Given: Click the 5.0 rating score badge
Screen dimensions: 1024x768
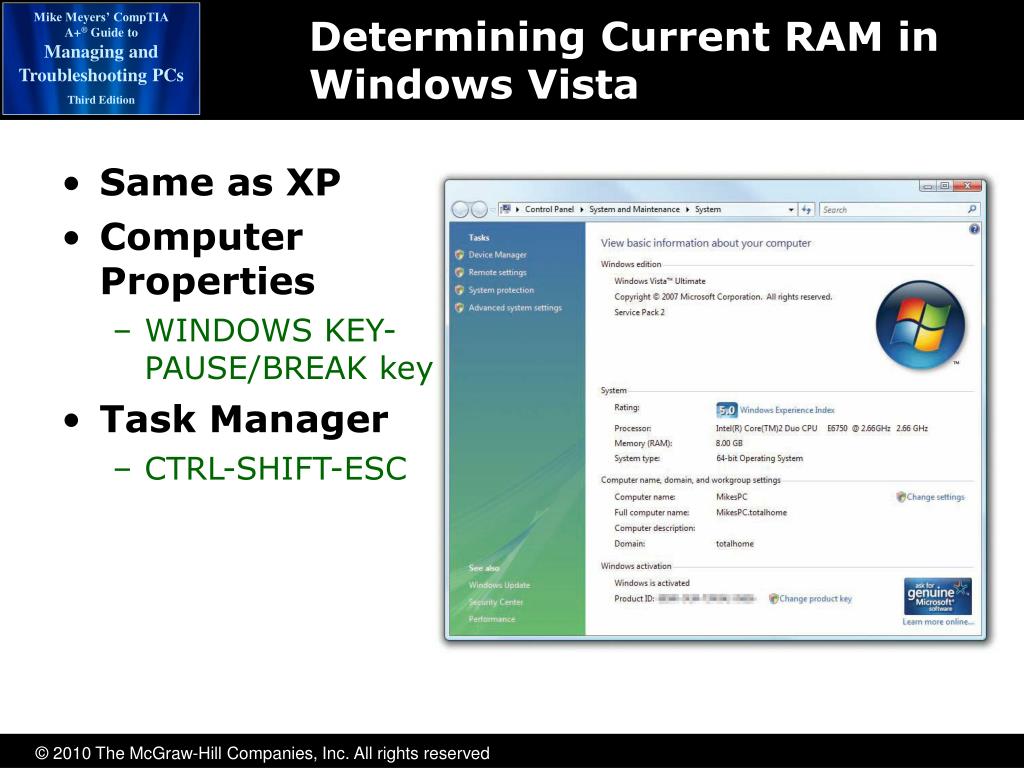Looking at the screenshot, I should [726, 410].
